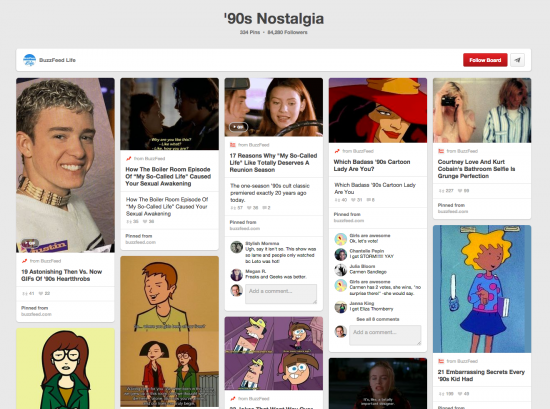Click like heart on 19 Astonishing pin
The image size is (550, 409).
click(x=44, y=293)
